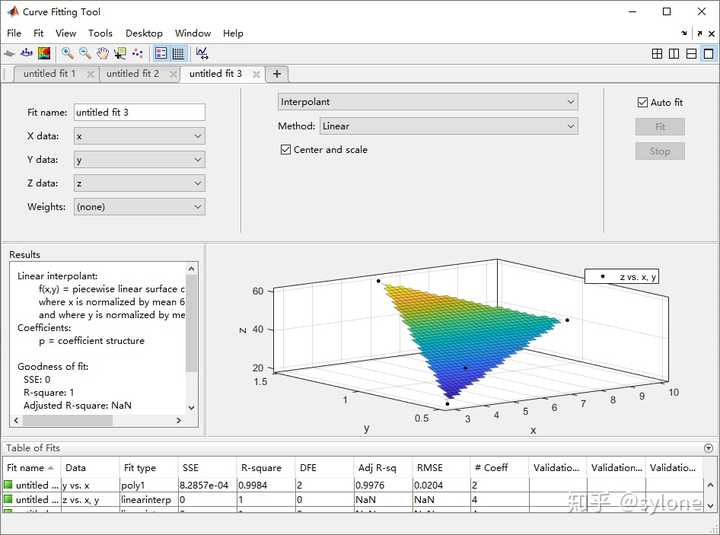Select the Pan hand tool
This screenshot has height=535, width=720.
102,54
